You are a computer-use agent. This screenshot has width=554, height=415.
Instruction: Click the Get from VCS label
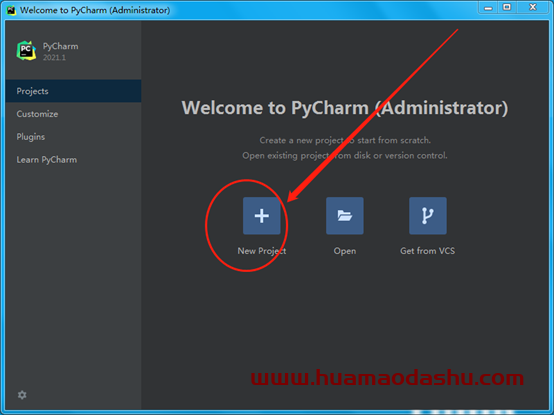tap(428, 251)
